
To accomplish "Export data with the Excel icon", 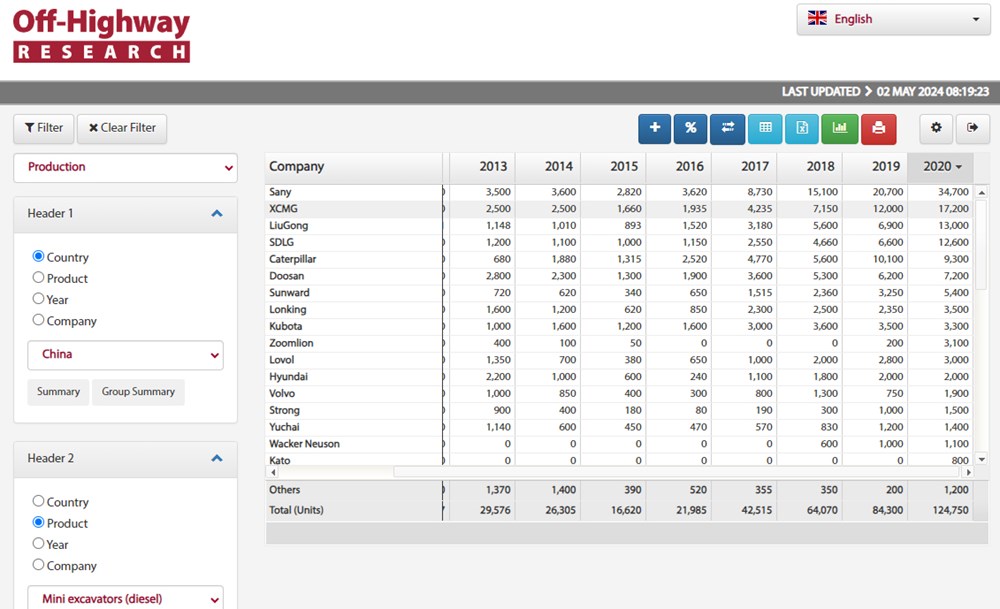I will (x=801, y=128).
